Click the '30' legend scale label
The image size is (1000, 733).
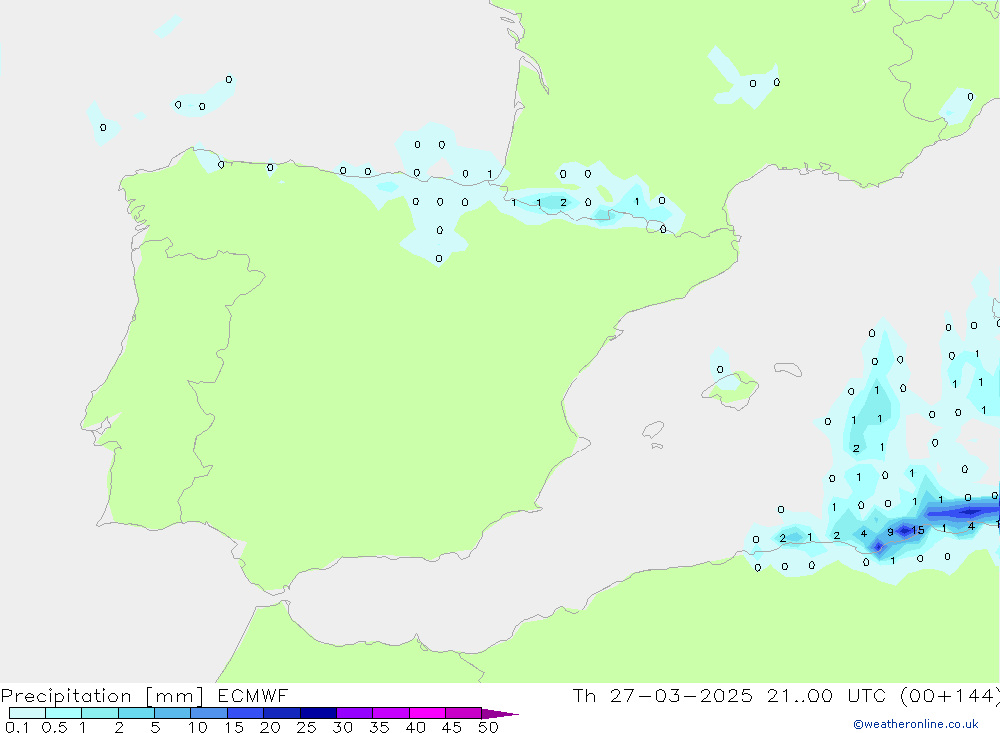tap(342, 727)
